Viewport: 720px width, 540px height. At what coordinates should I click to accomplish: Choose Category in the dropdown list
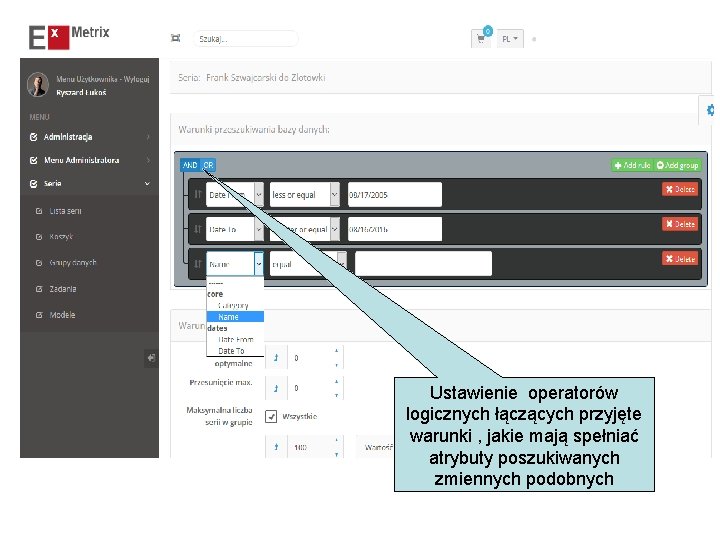233,305
